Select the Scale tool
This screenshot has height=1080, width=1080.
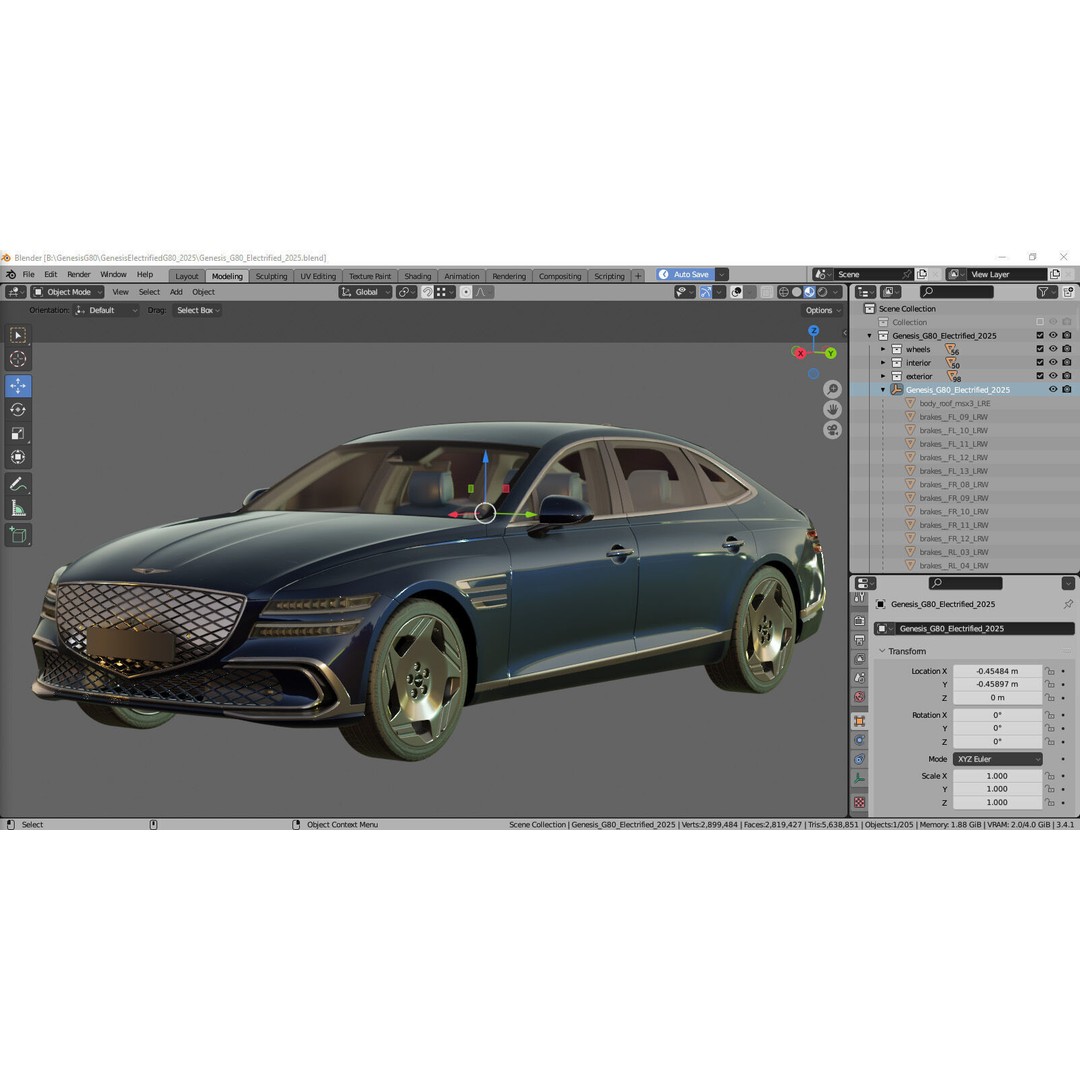click(18, 433)
